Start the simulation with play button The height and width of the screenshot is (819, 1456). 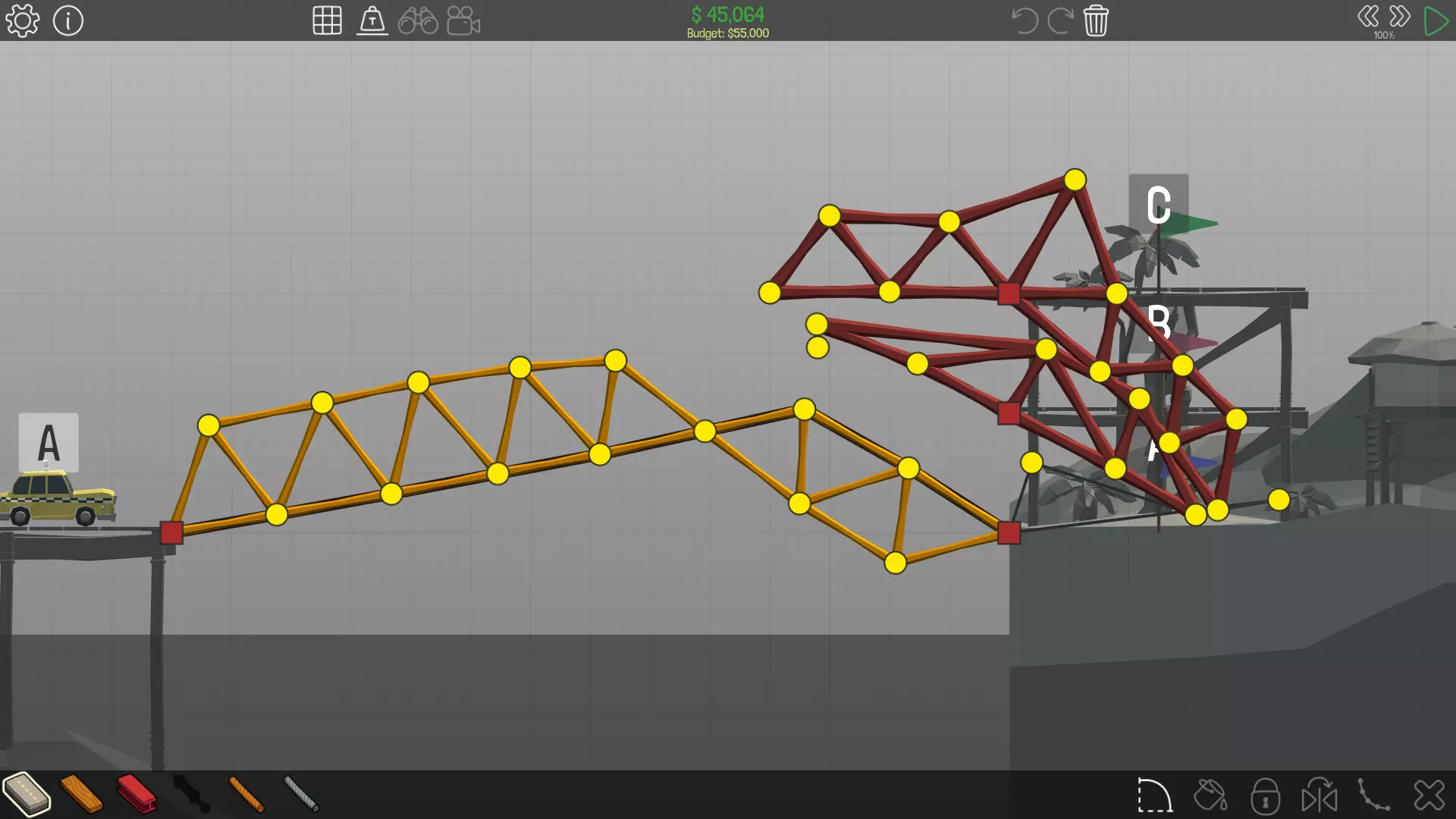point(1436,20)
